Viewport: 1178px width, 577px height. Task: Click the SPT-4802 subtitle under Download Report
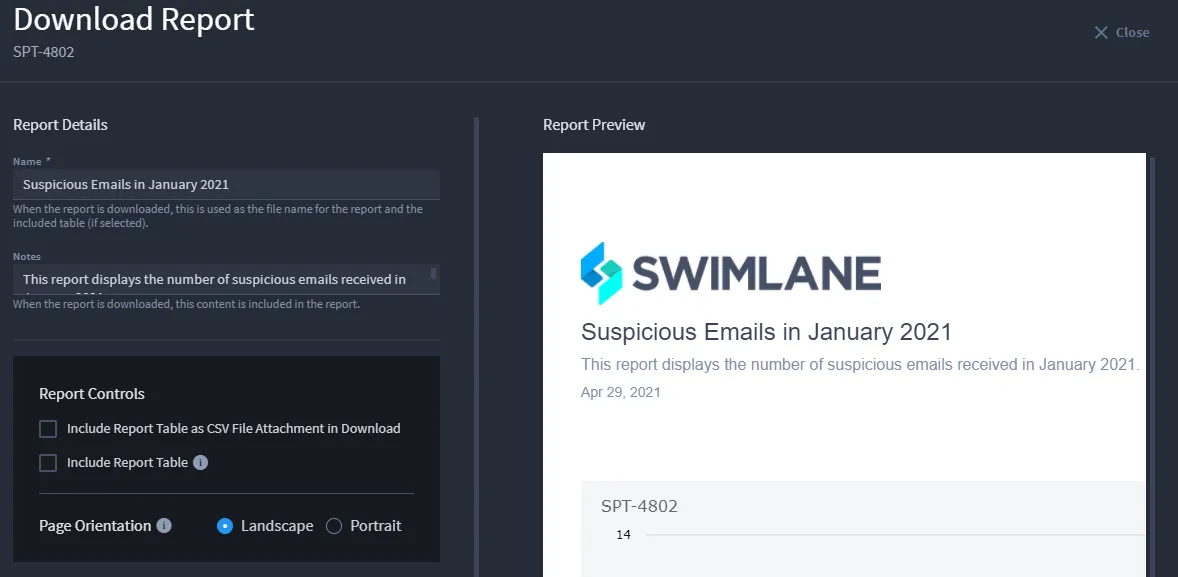coord(44,52)
